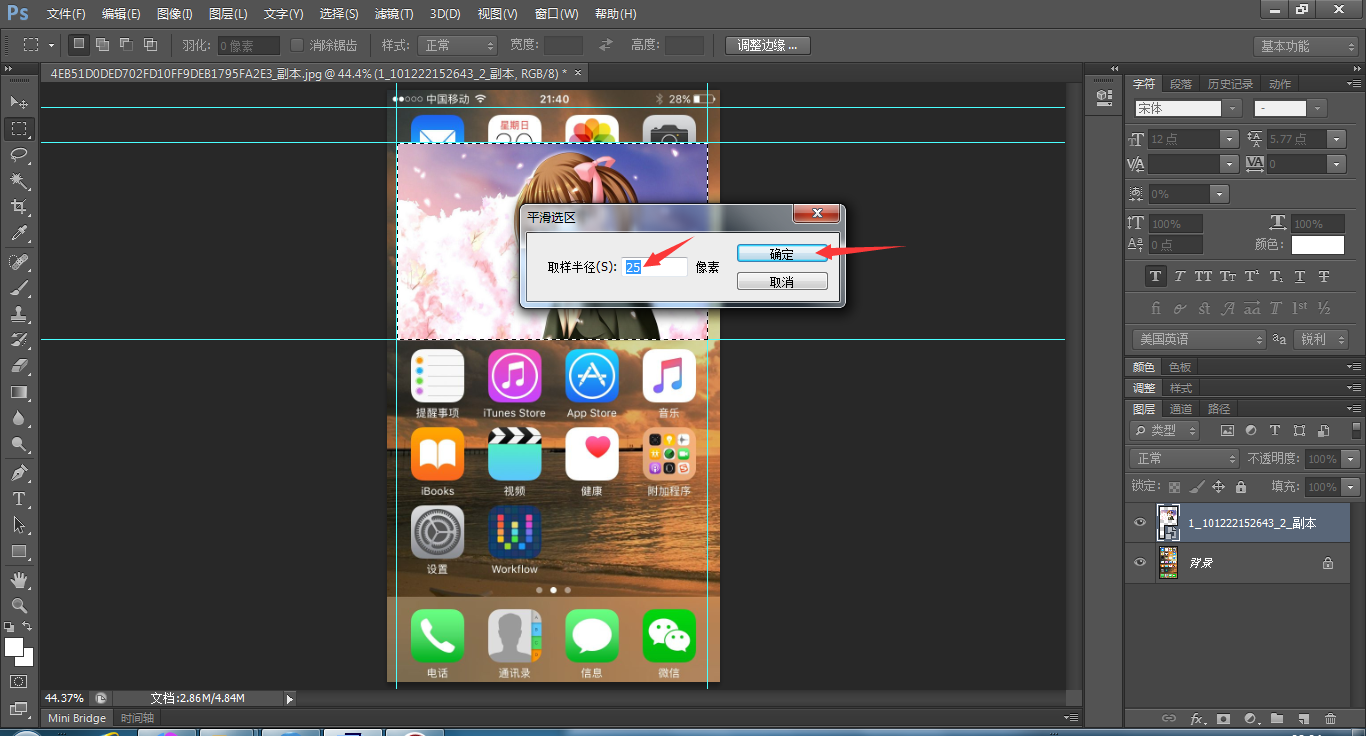
Task: Click the create new layer icon
Action: [x=1303, y=718]
